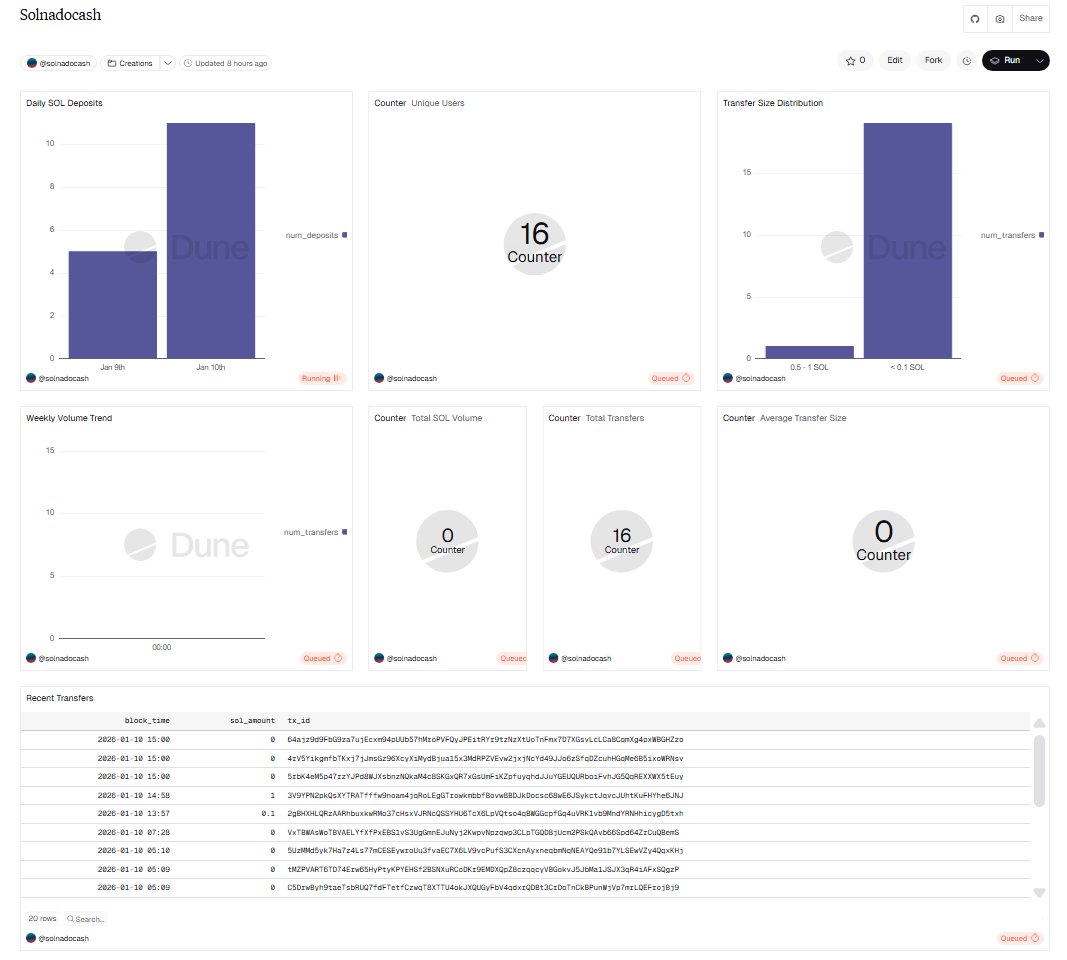Sort by the sol_amount column header

click(x=252, y=721)
